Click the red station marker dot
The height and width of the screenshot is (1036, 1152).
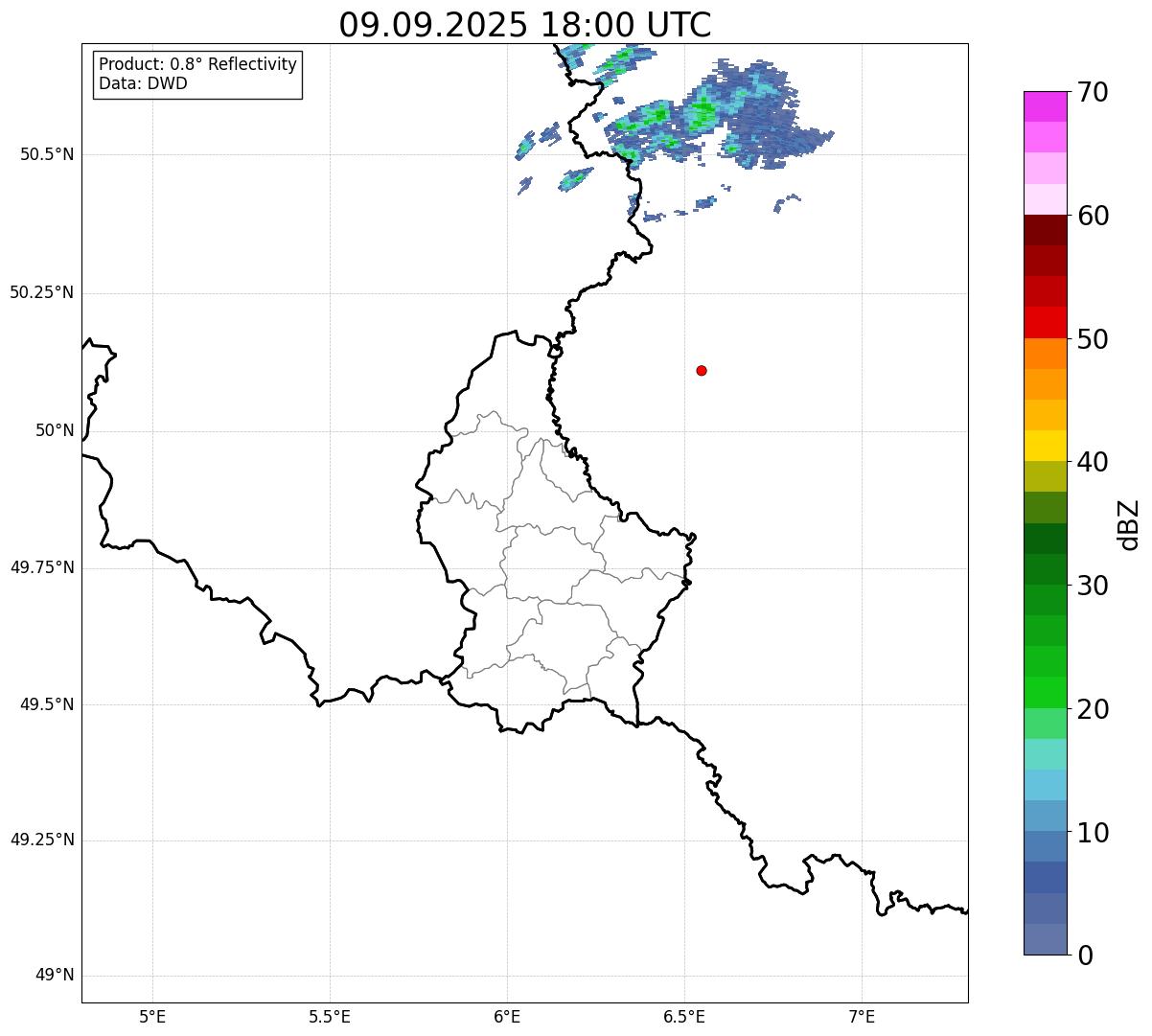(x=702, y=370)
